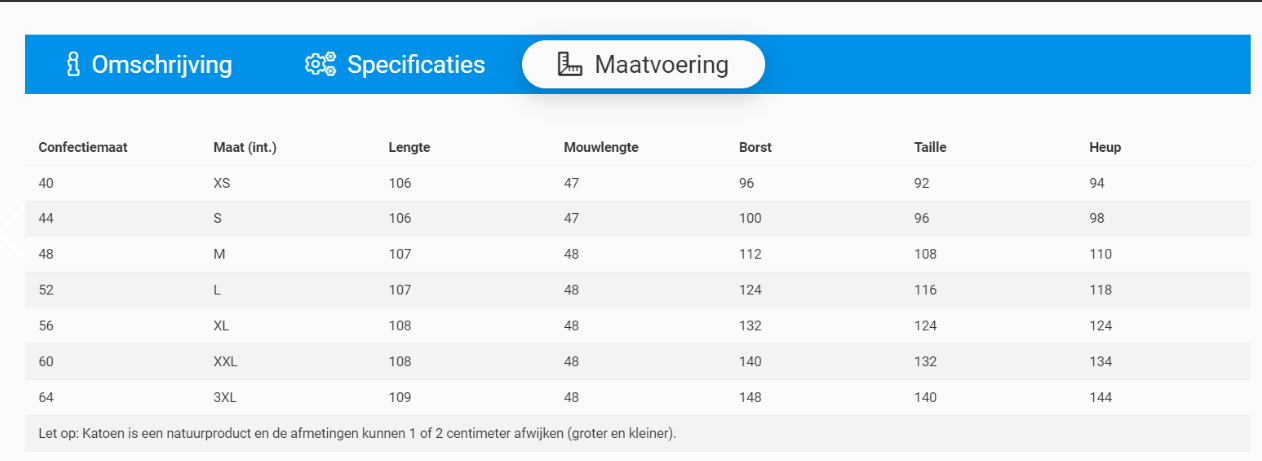This screenshot has height=461, width=1262.
Task: Click the Heup column header
Action: tap(1105, 147)
